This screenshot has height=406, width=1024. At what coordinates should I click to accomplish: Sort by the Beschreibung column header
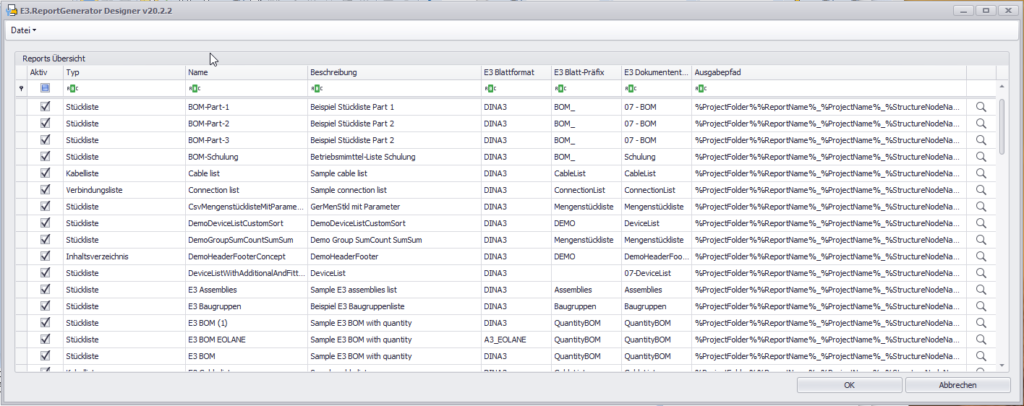(391, 72)
